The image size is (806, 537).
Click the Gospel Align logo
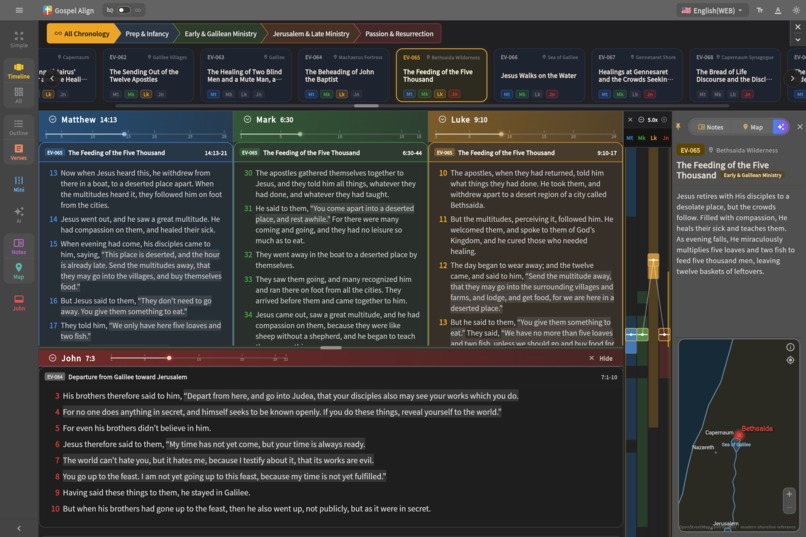(68, 10)
